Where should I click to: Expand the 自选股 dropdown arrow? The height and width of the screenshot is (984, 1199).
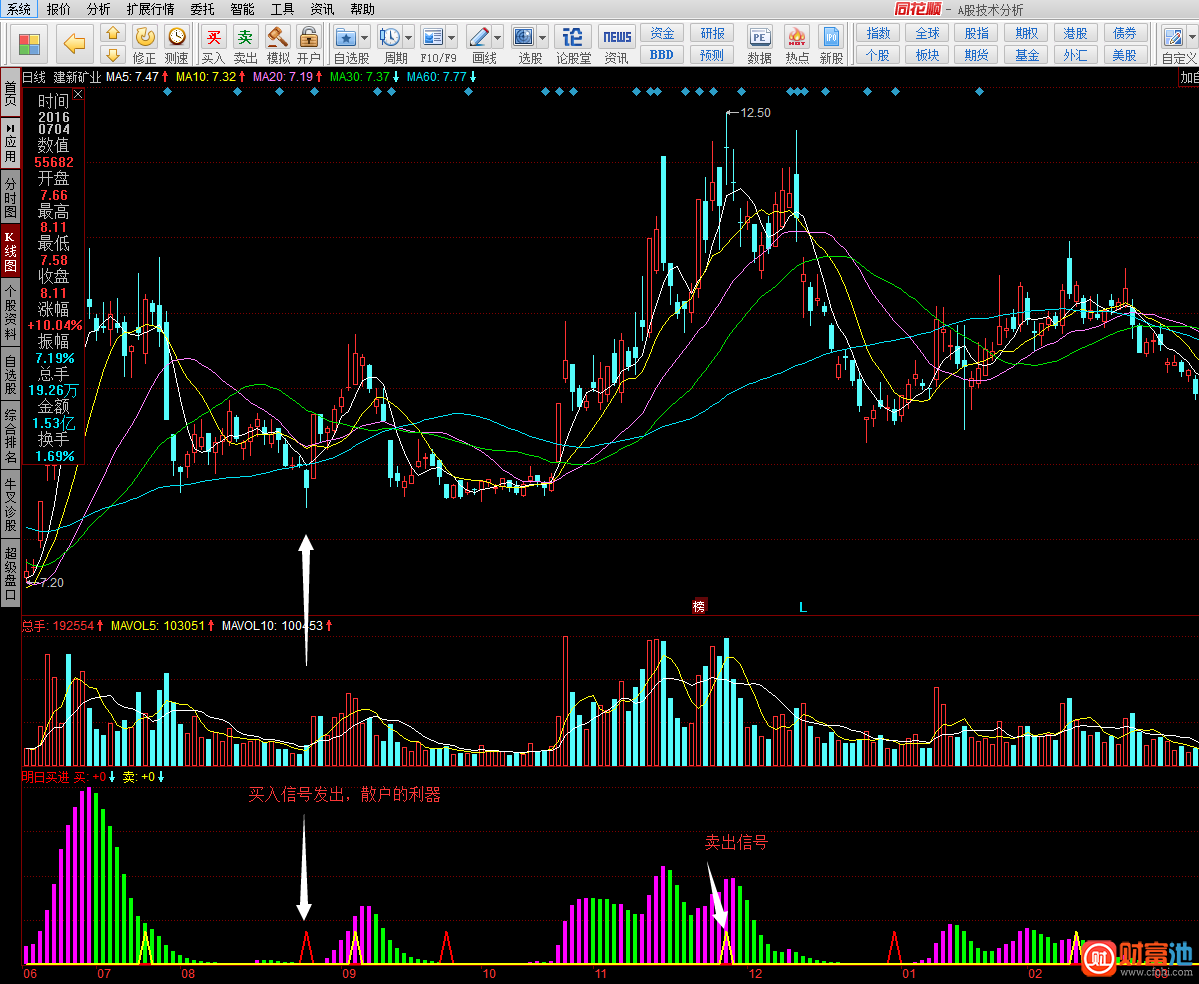tap(364, 37)
